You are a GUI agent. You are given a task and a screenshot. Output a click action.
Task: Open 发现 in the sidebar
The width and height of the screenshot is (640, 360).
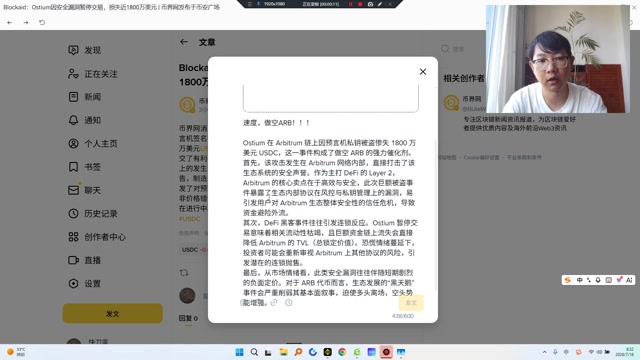tap(84, 50)
